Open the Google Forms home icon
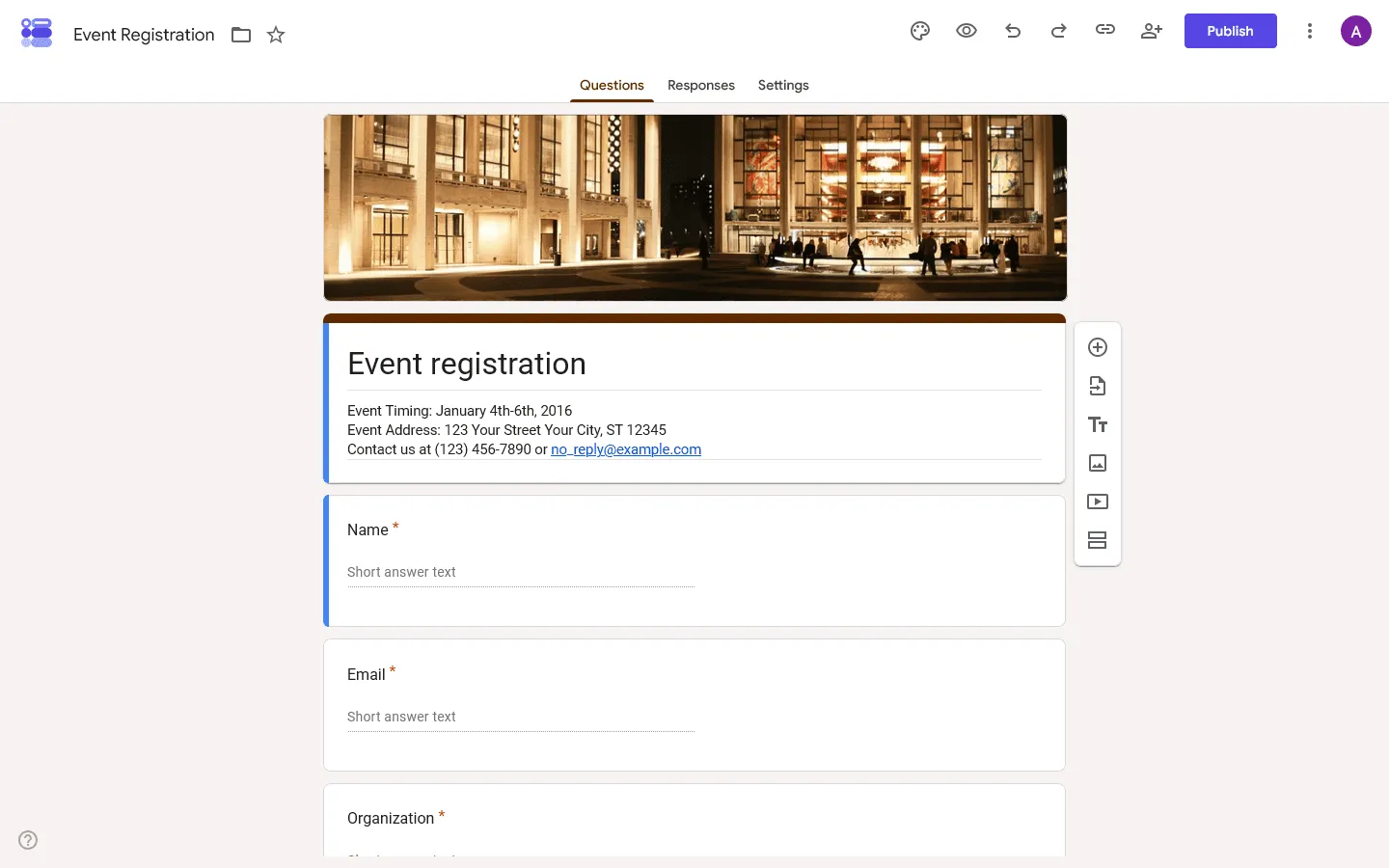Viewport: 1389px width, 868px height. (37, 33)
